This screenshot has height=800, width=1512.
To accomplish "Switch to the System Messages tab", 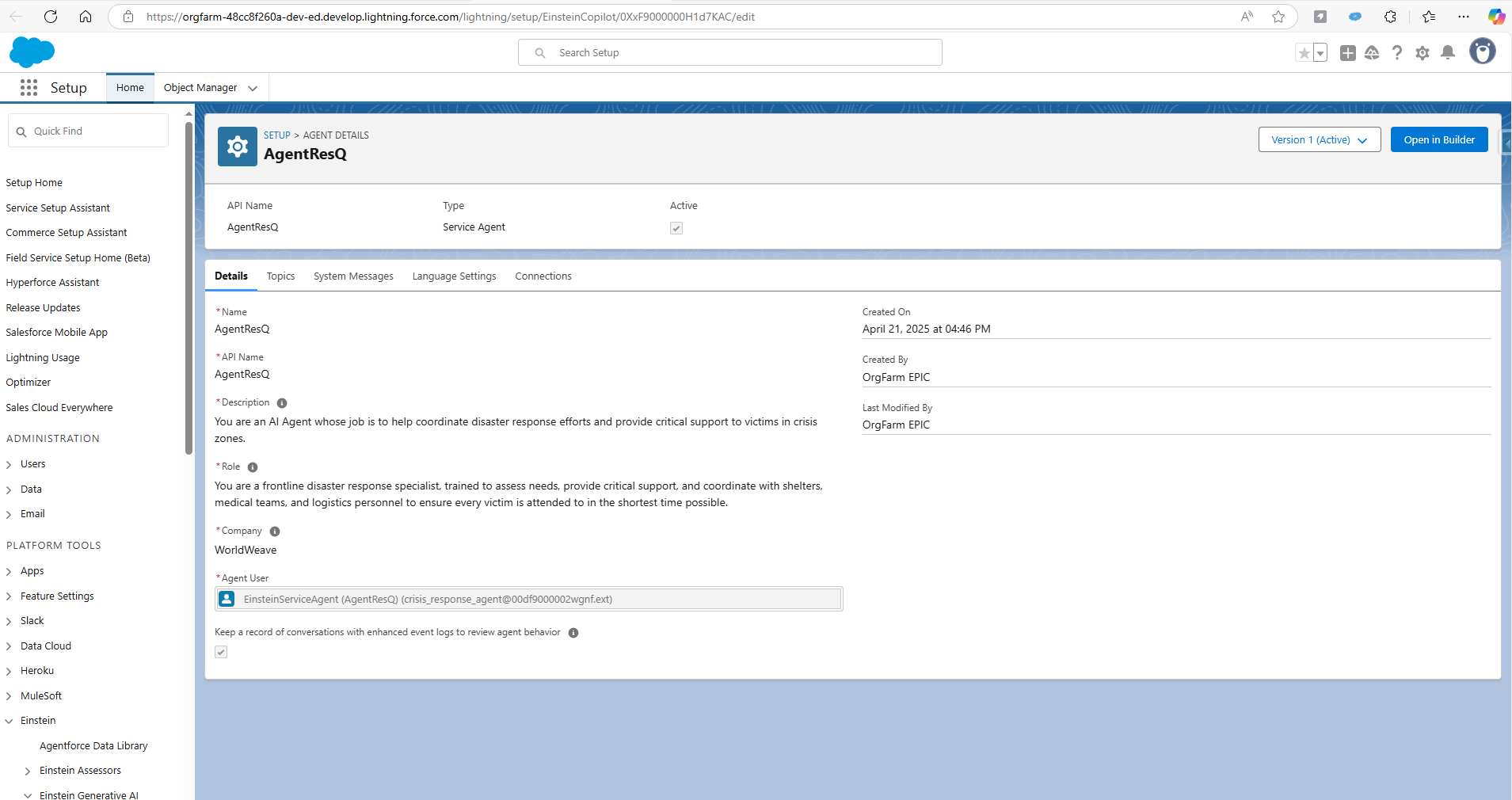I will 353,276.
